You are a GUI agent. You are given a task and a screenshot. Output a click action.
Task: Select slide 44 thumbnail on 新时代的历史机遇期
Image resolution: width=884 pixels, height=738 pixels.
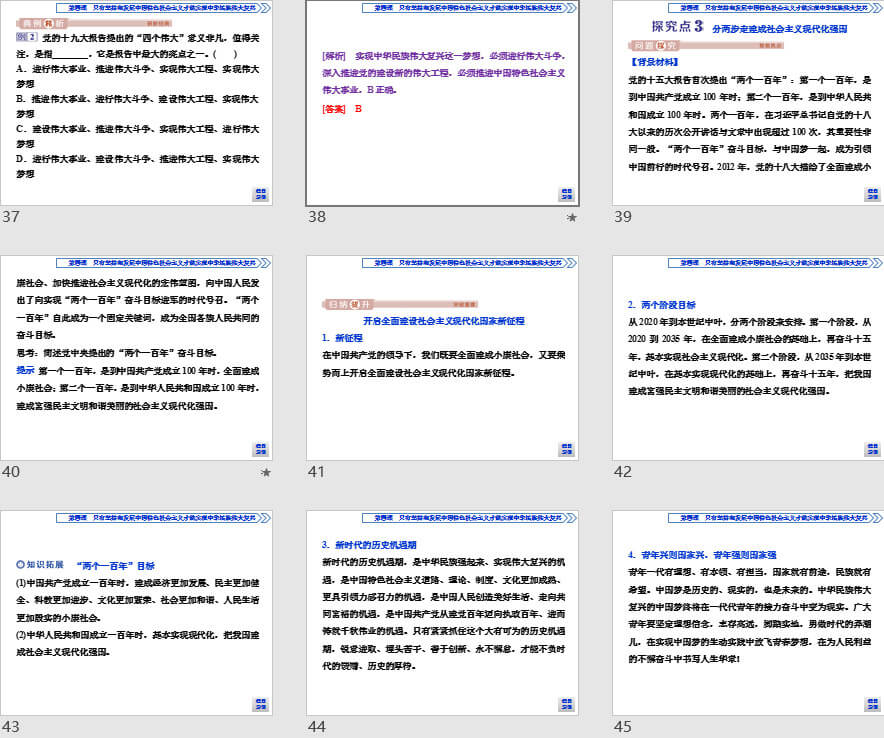tap(443, 613)
